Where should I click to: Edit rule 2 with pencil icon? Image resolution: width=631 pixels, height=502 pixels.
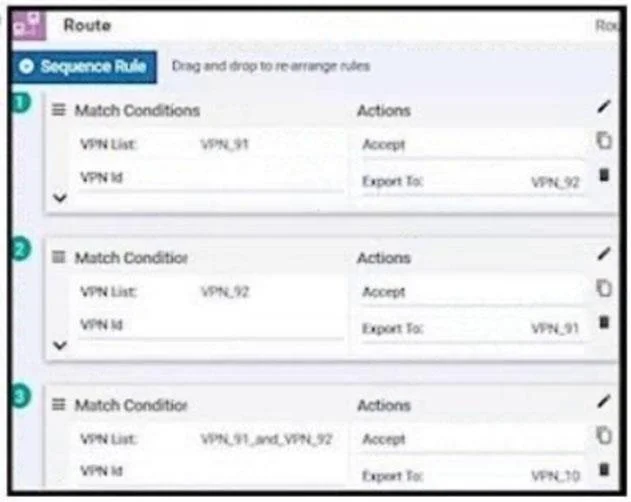coord(604,254)
